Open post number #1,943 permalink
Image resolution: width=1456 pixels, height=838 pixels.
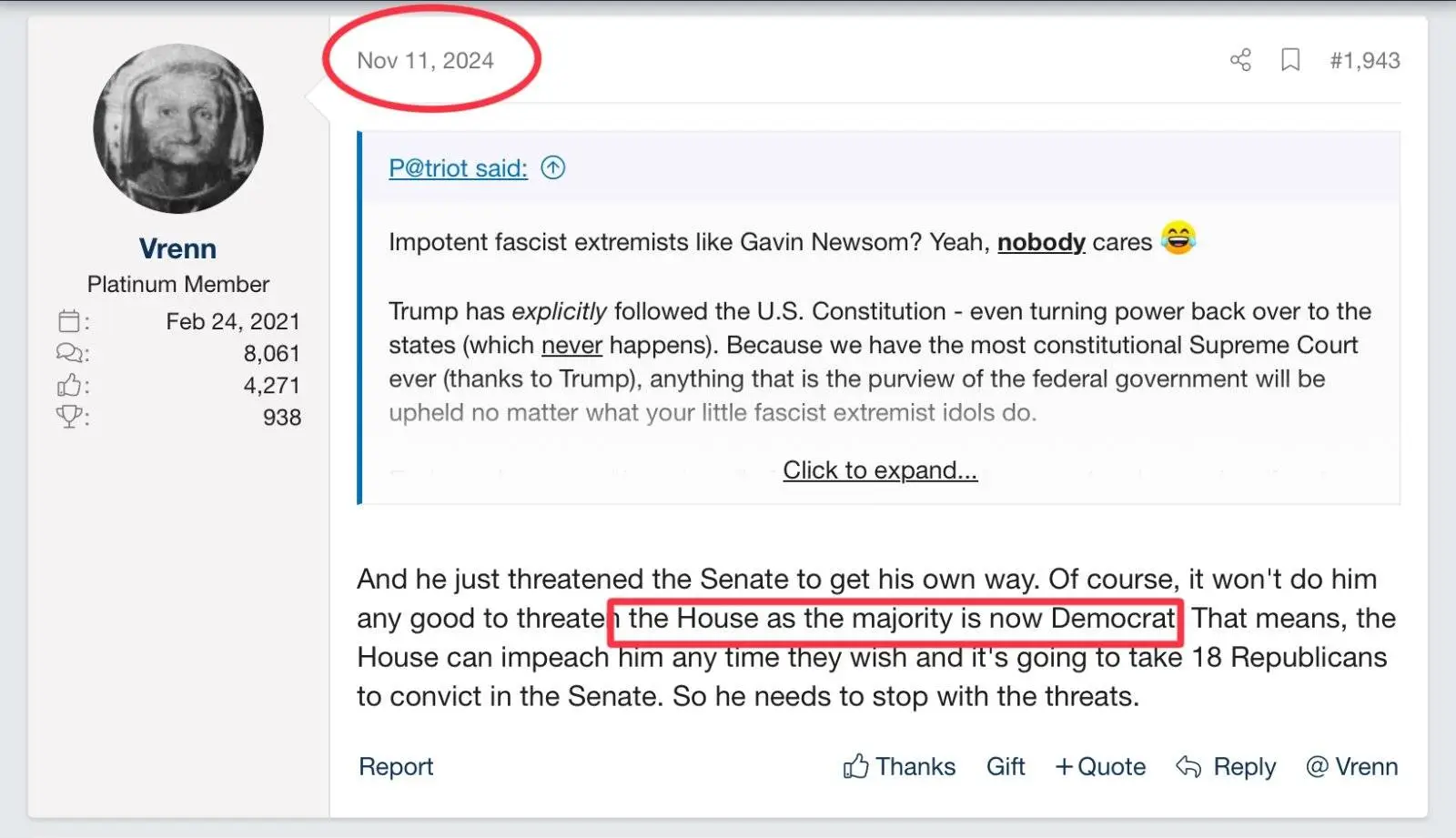click(1364, 60)
